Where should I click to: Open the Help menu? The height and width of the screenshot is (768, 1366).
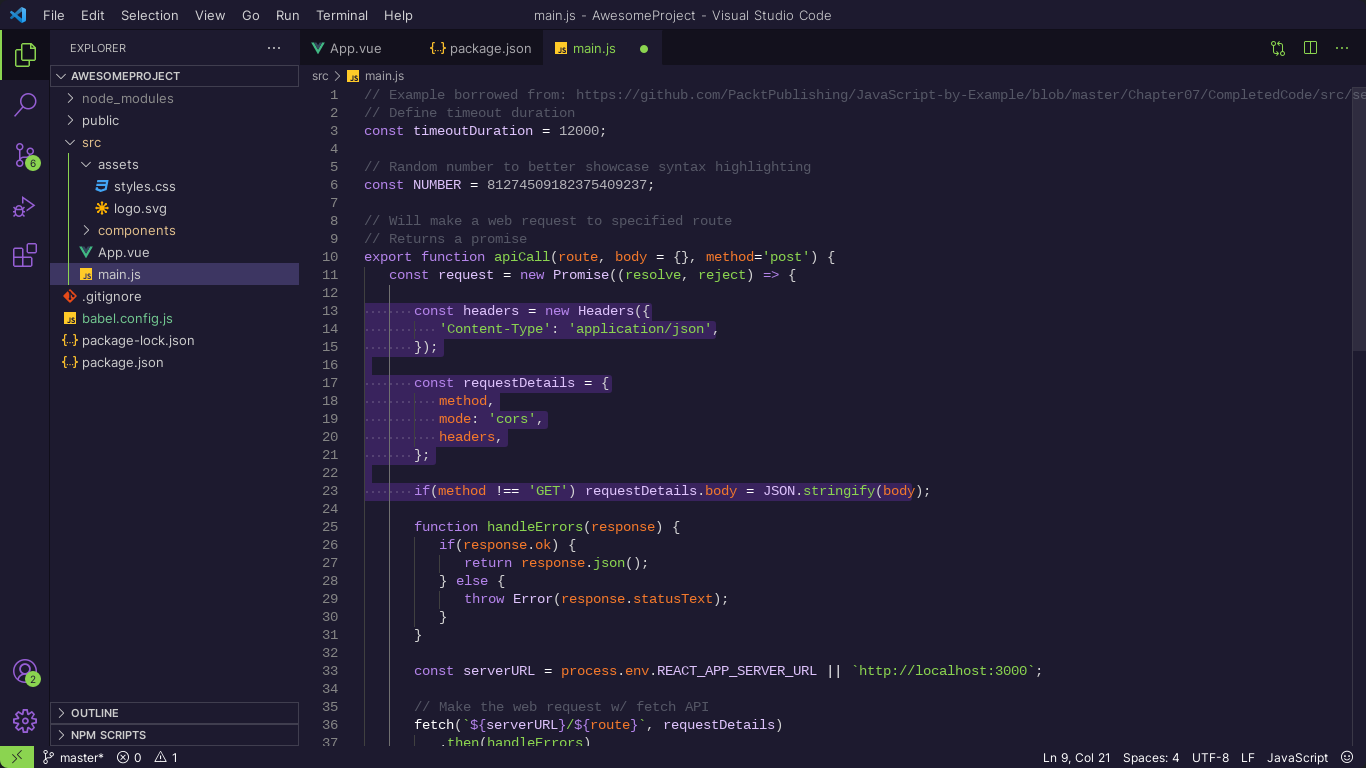399,15
